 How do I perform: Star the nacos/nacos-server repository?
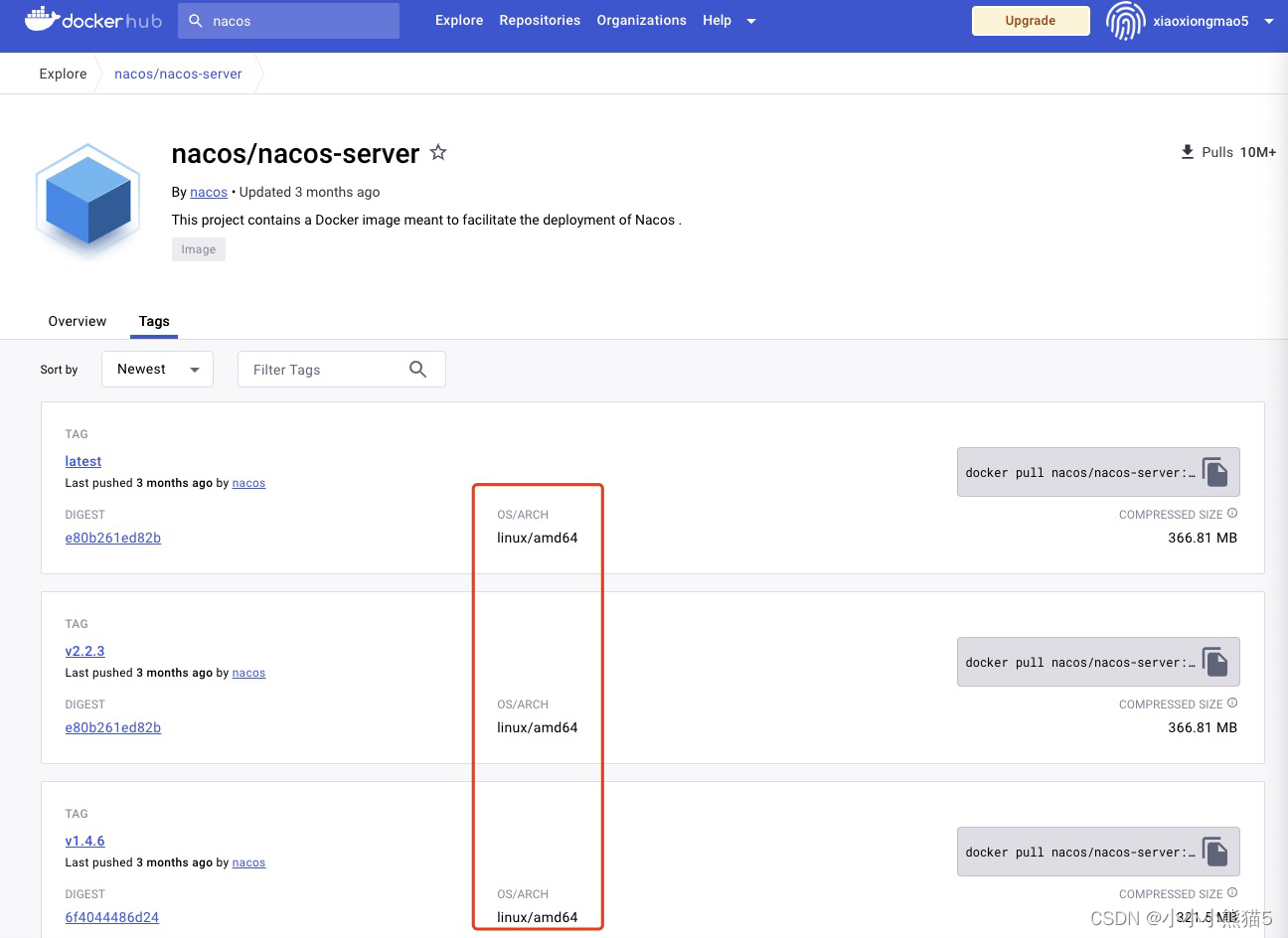[x=438, y=152]
